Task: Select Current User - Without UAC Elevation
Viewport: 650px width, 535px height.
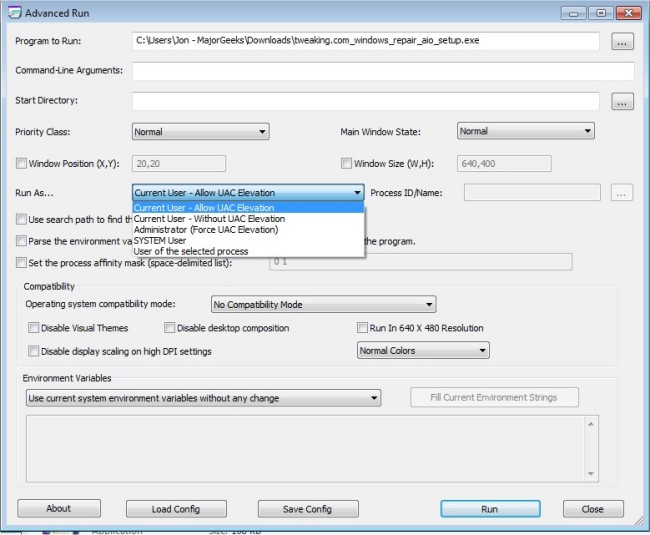Action: (209, 219)
